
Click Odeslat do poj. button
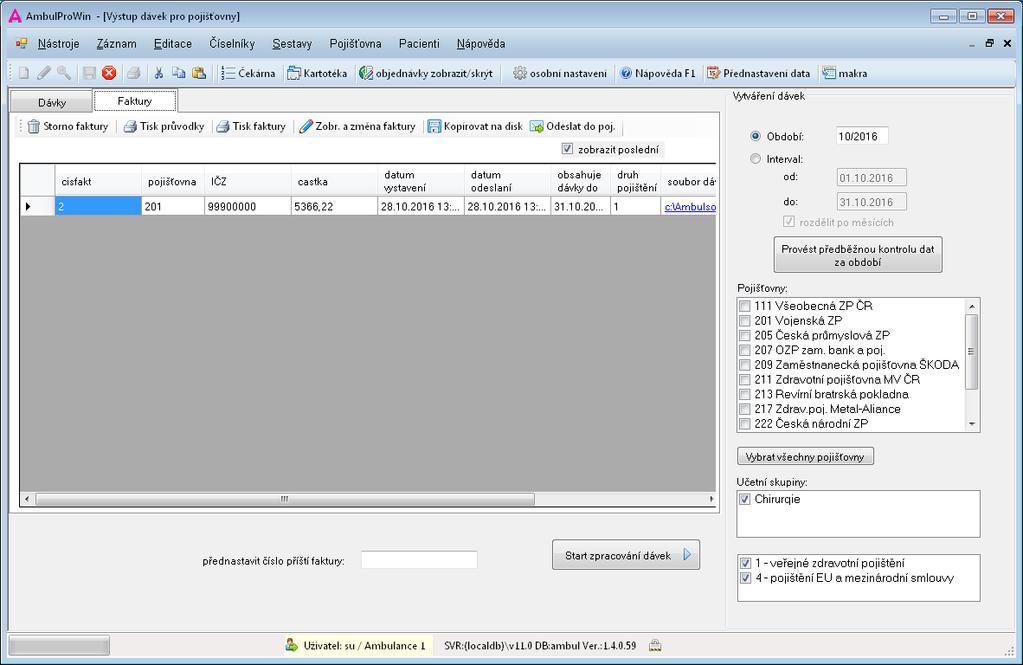[x=573, y=127]
